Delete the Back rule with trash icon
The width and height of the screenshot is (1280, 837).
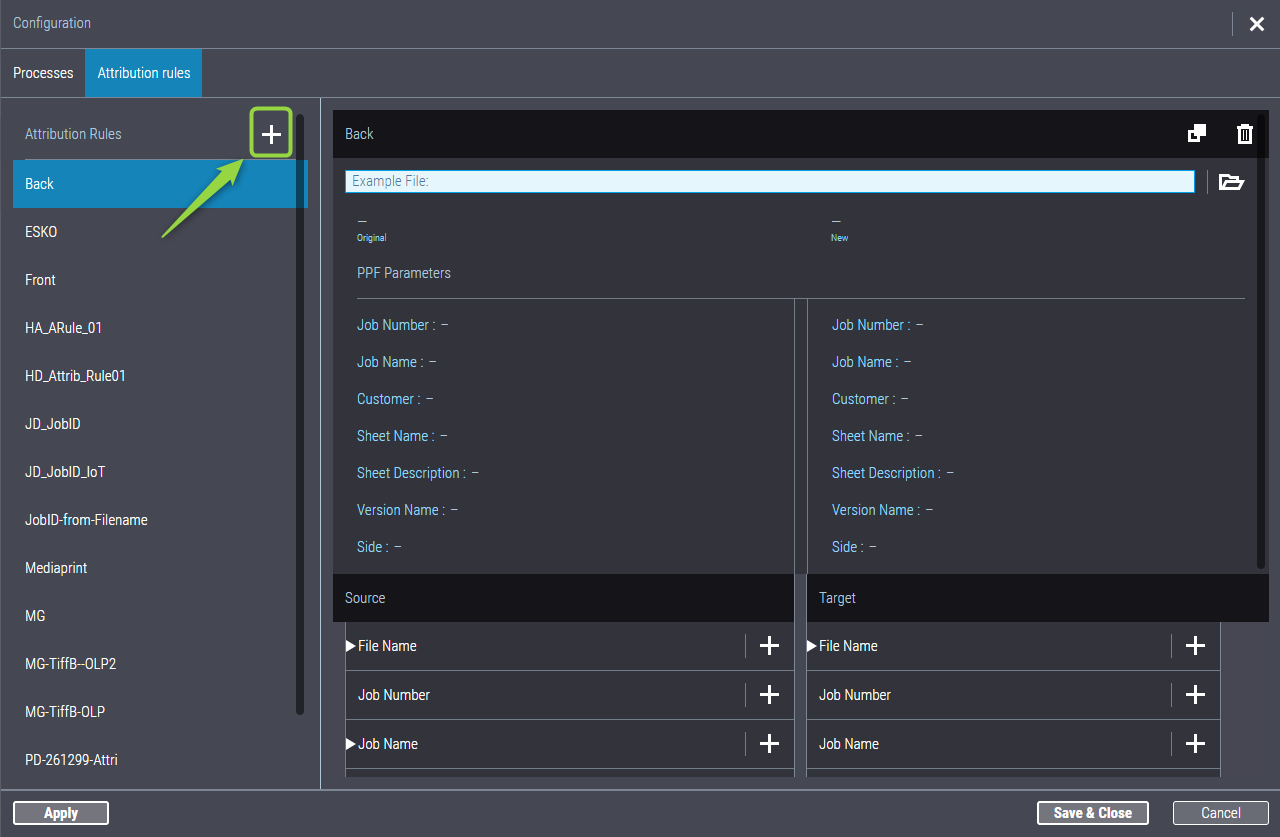tap(1244, 134)
